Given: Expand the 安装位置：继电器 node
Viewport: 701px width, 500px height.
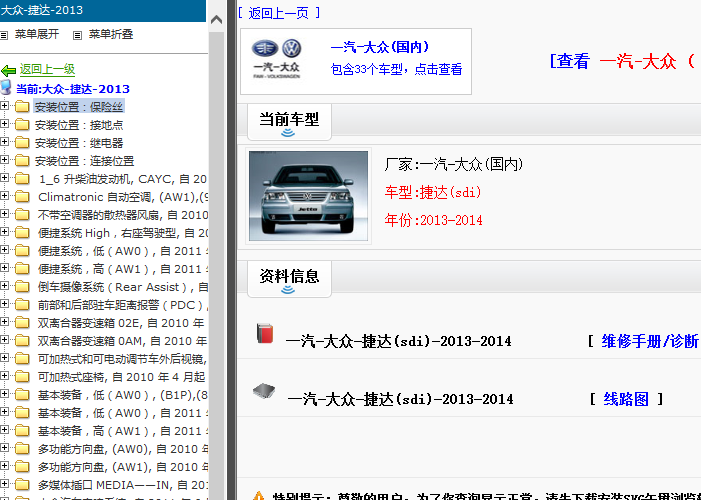Looking at the screenshot, I should [x=4, y=141].
